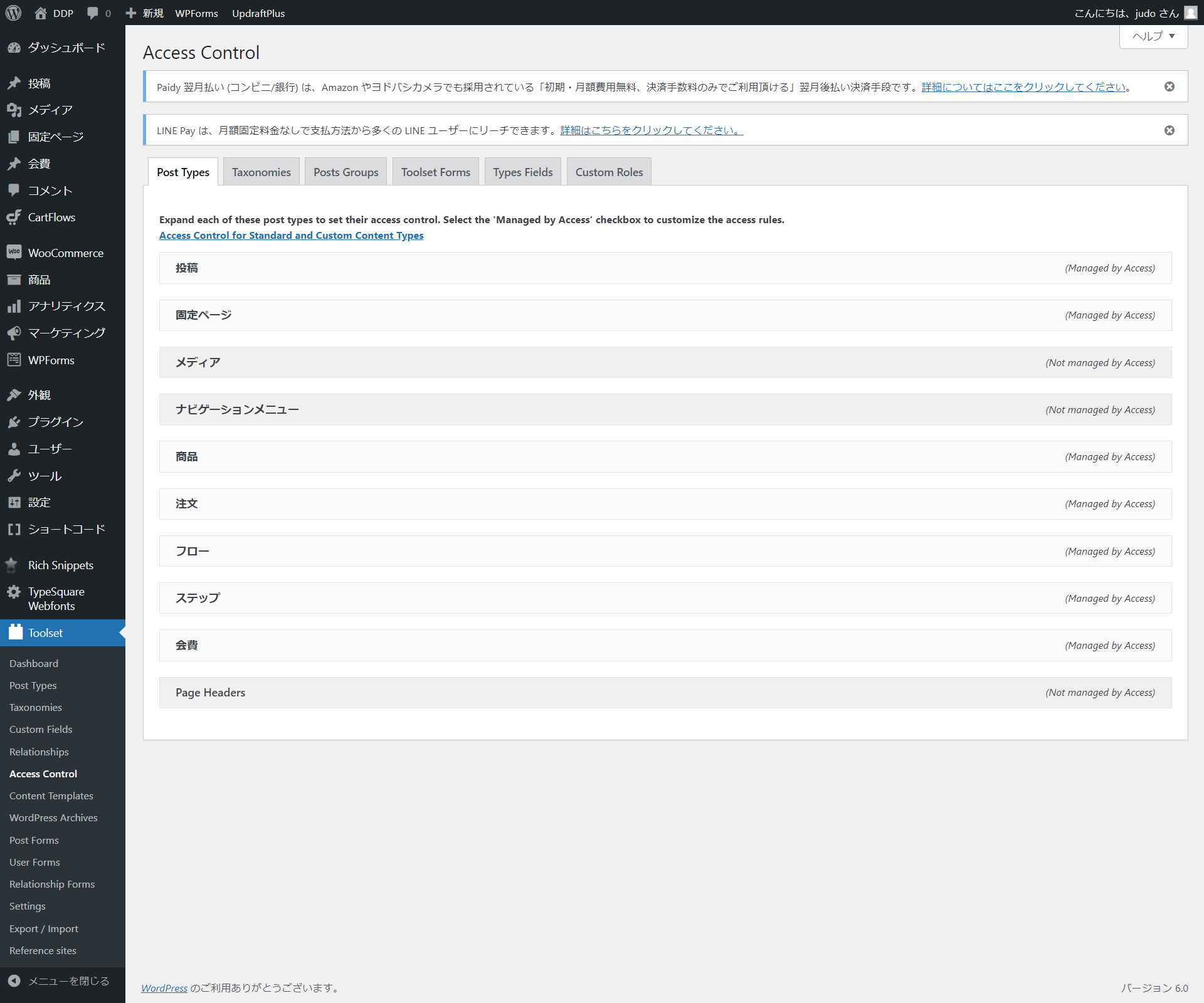Click the WordPress logo icon
1204x1003 pixels.
tap(13, 13)
